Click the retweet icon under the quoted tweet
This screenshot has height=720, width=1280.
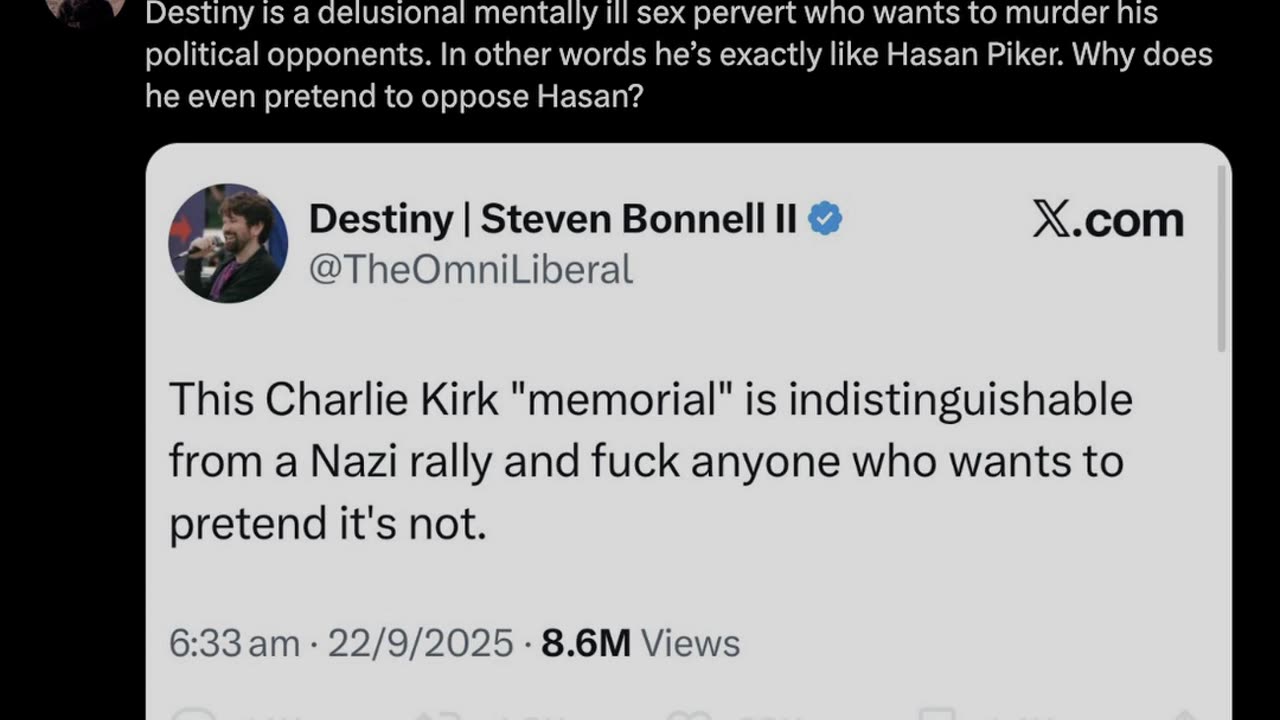[x=433, y=714]
